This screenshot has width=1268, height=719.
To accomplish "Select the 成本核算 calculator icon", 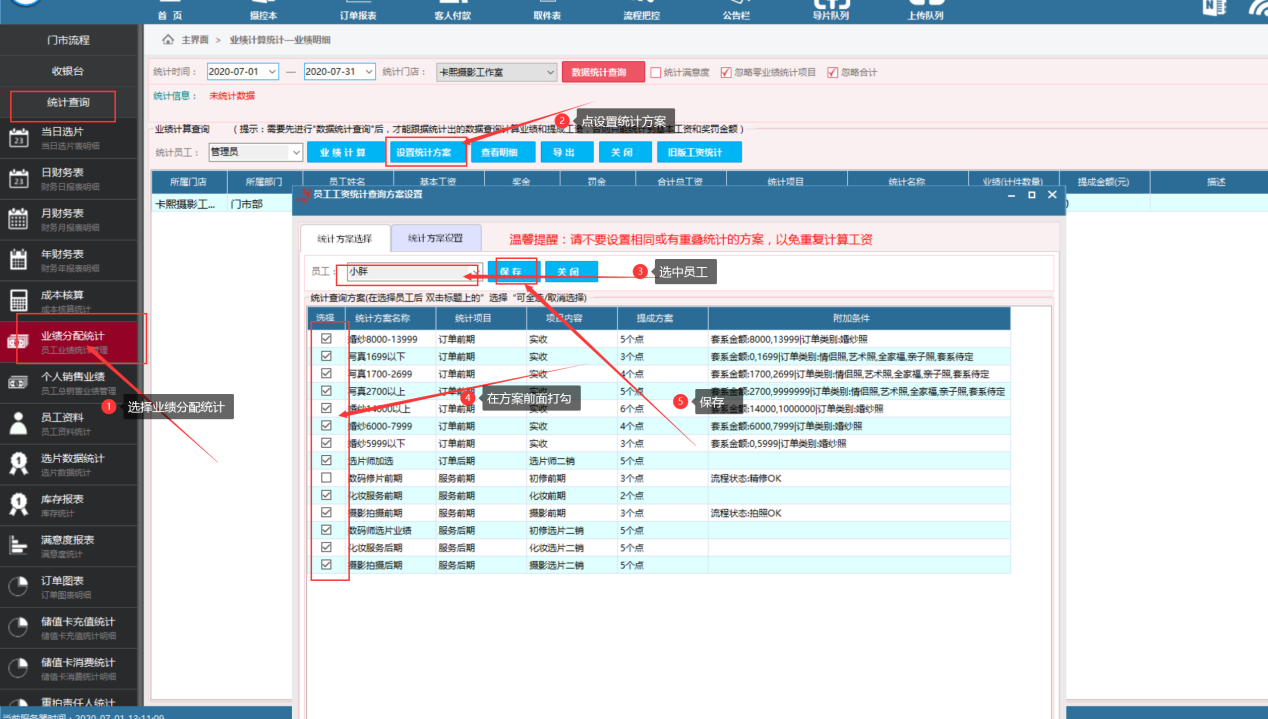I will pos(18,301).
